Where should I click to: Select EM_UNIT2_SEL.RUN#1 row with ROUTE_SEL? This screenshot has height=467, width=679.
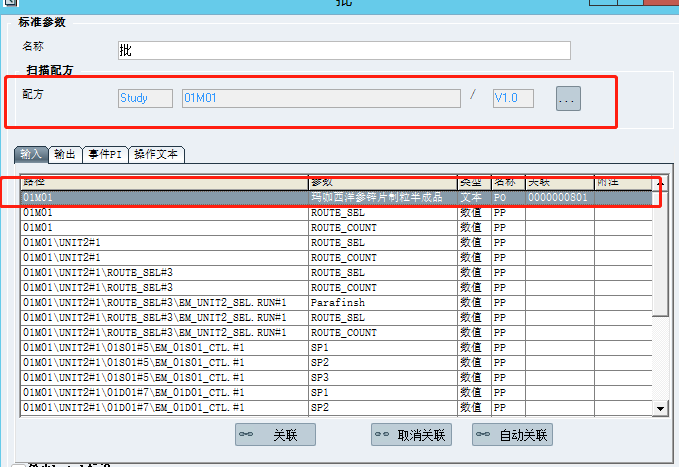(x=336, y=318)
